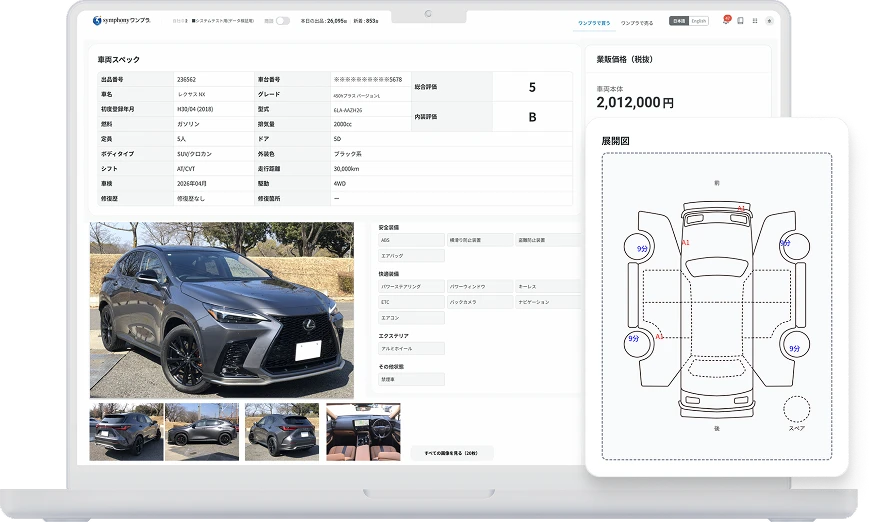Viewport: 882px width, 522px height.
Task: Click the 禁煙車 tag
Action: pos(411,380)
